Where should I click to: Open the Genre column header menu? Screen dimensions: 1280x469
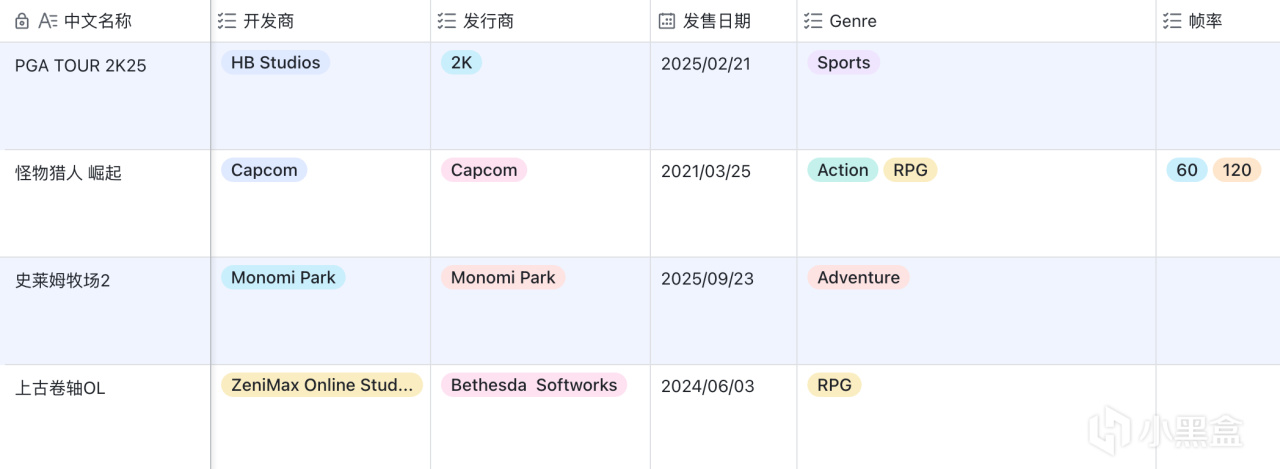[852, 21]
